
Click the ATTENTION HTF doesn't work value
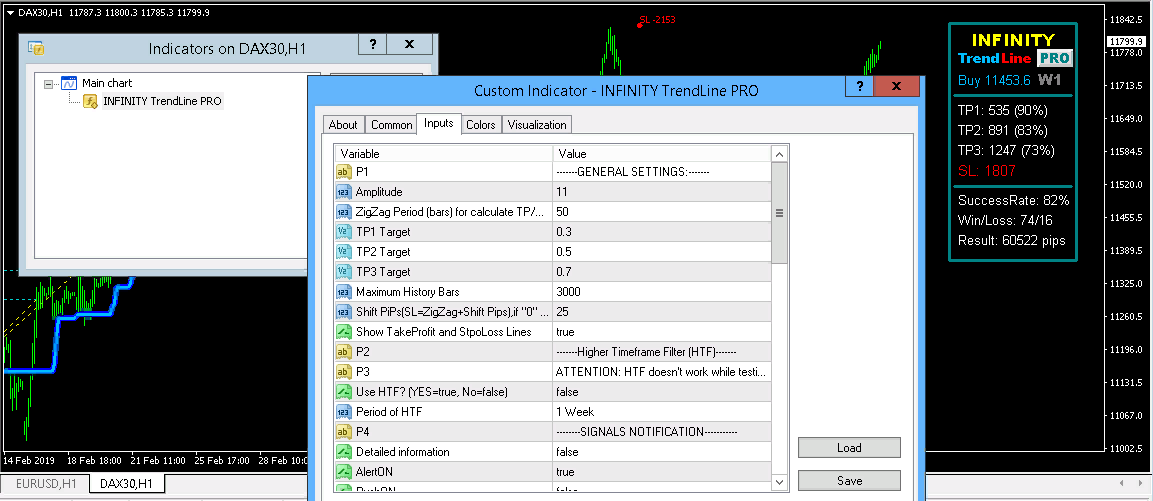click(x=662, y=372)
